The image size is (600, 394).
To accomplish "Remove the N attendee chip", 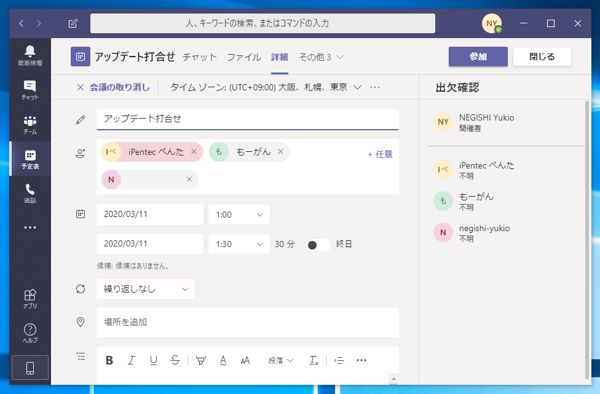I will coord(189,179).
